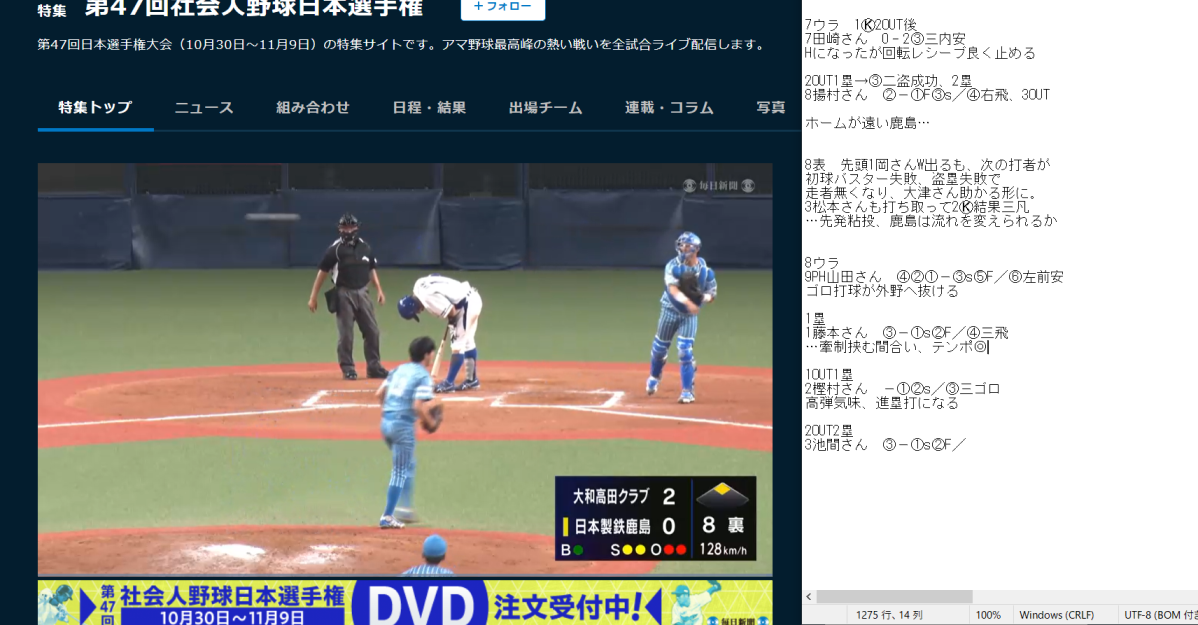
Task: Click the line '8ウラ' in Notepad
Action: click(822, 263)
